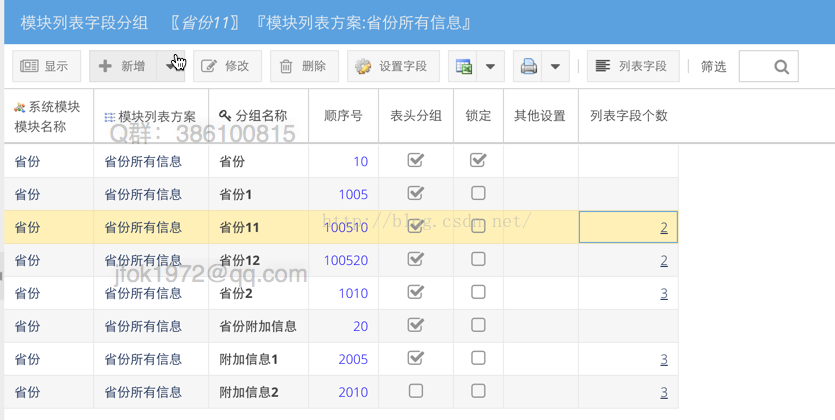Click sequence number 2010
Viewport: 835px width, 420px height.
[x=353, y=393]
